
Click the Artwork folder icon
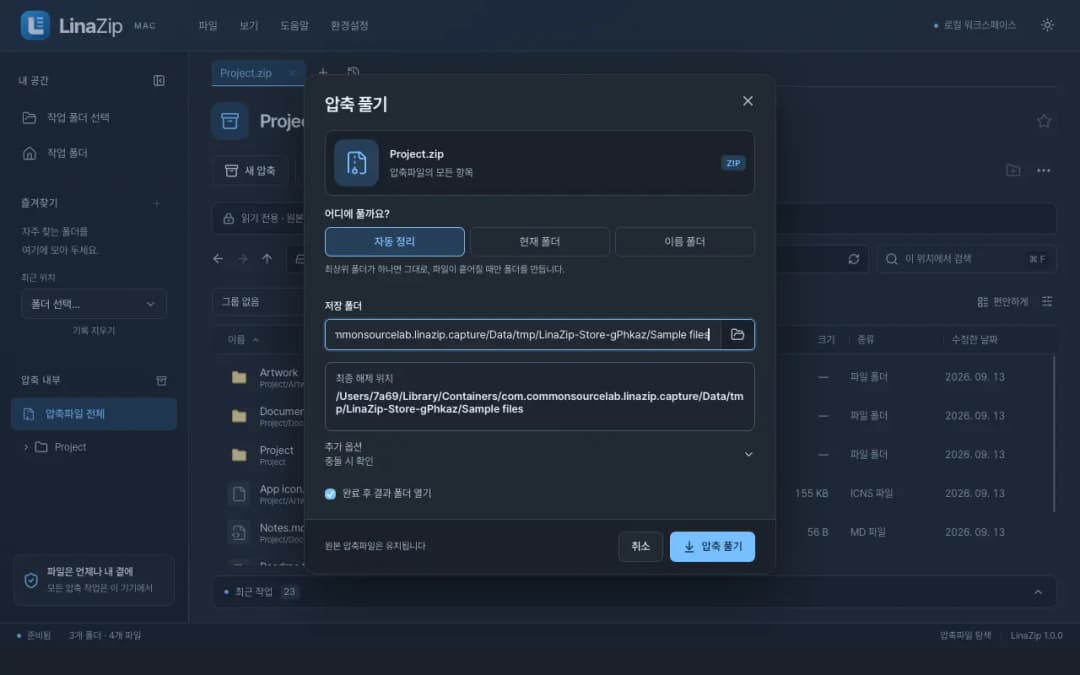[x=239, y=377]
